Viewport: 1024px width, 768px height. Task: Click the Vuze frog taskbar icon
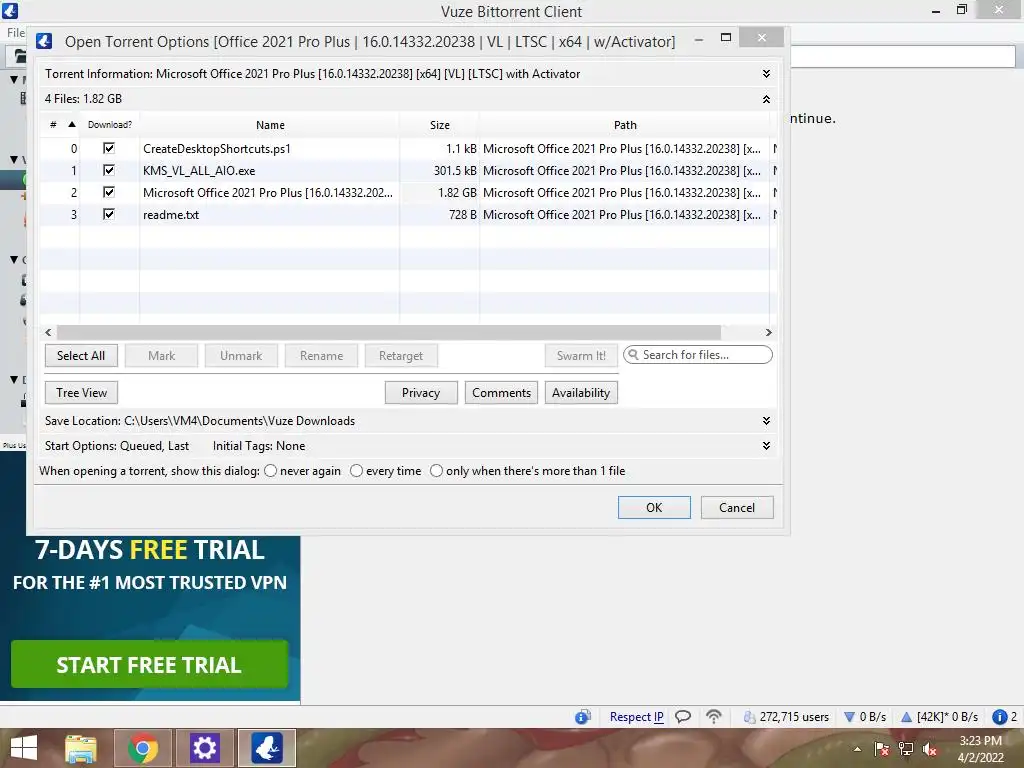tap(266, 748)
